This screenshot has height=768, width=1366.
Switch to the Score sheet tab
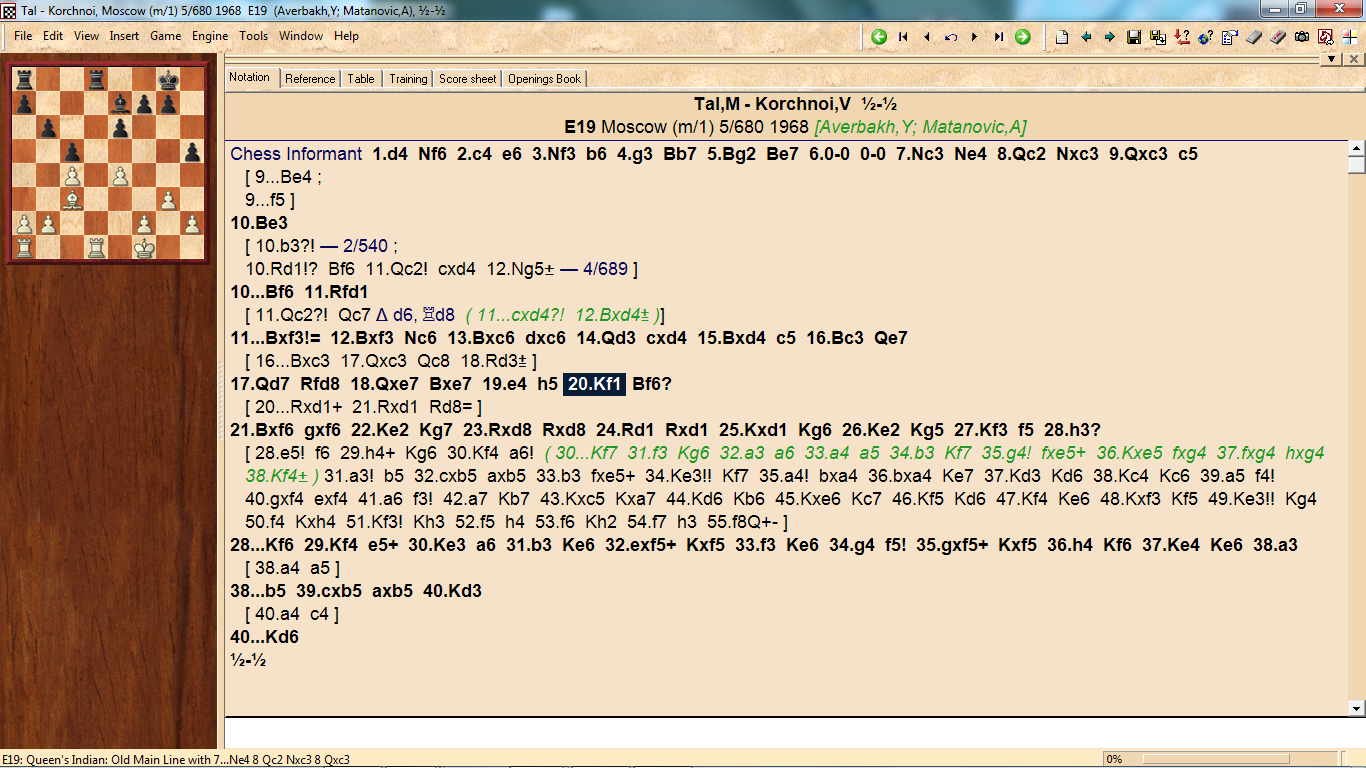click(467, 79)
